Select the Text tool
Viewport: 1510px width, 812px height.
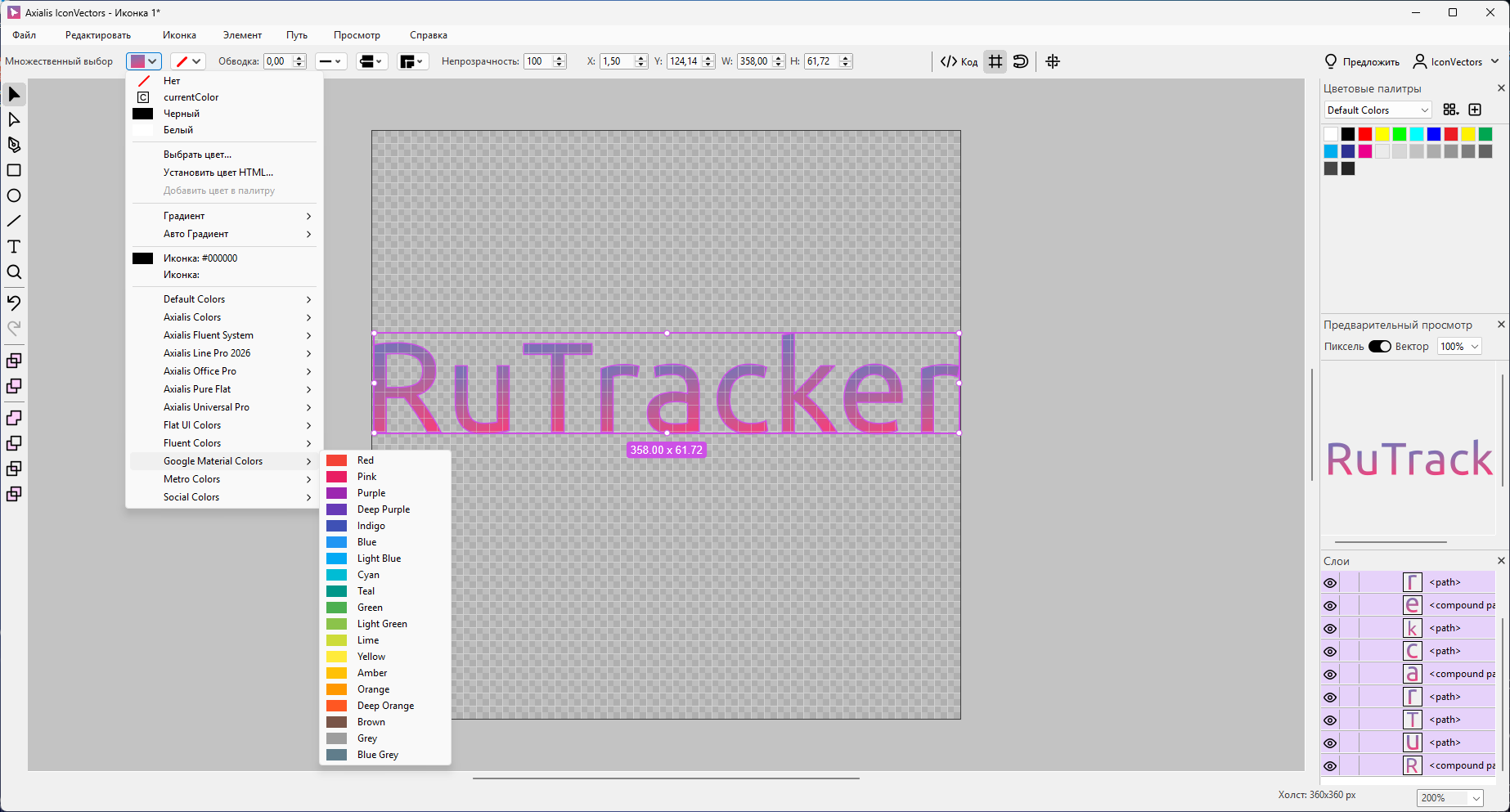coord(14,247)
